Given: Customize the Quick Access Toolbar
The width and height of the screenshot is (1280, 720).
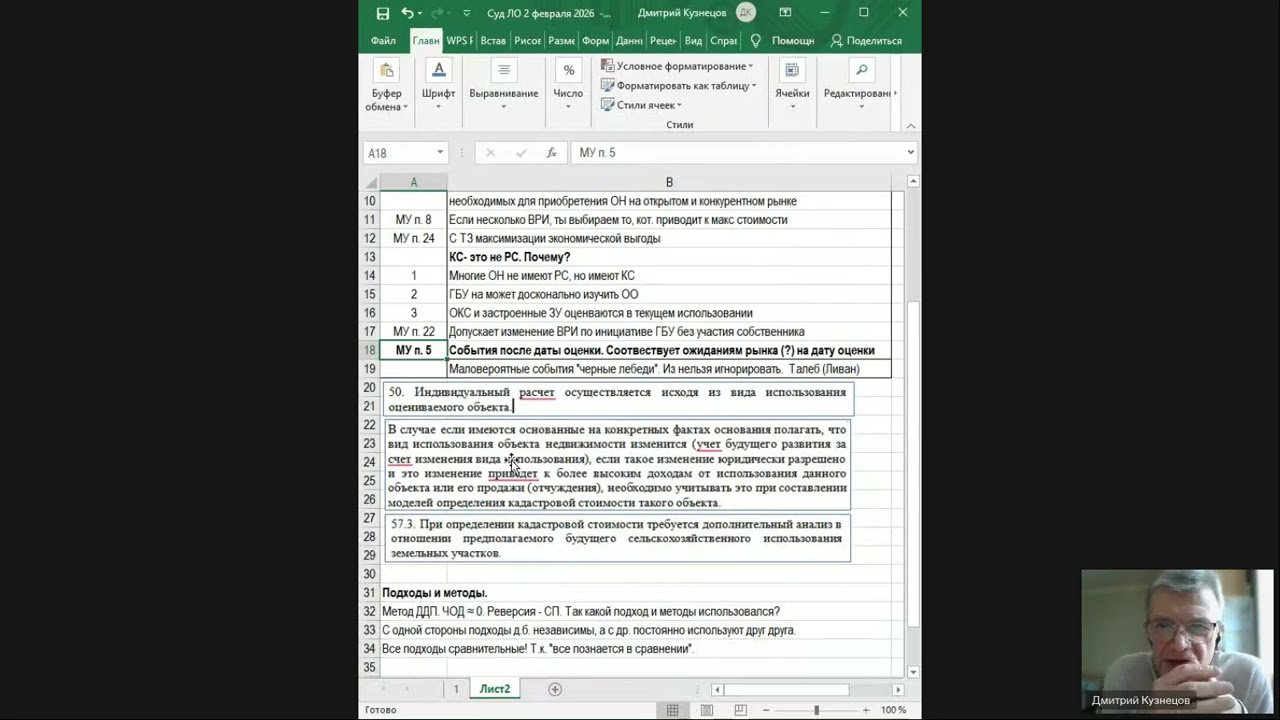Looking at the screenshot, I should 467,14.
